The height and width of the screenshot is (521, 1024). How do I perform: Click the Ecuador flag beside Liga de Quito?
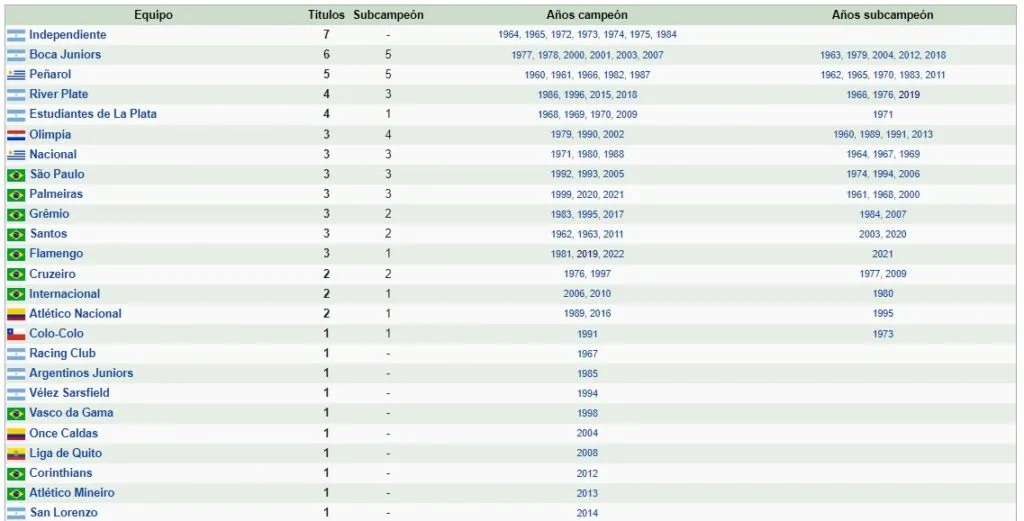click(x=16, y=454)
